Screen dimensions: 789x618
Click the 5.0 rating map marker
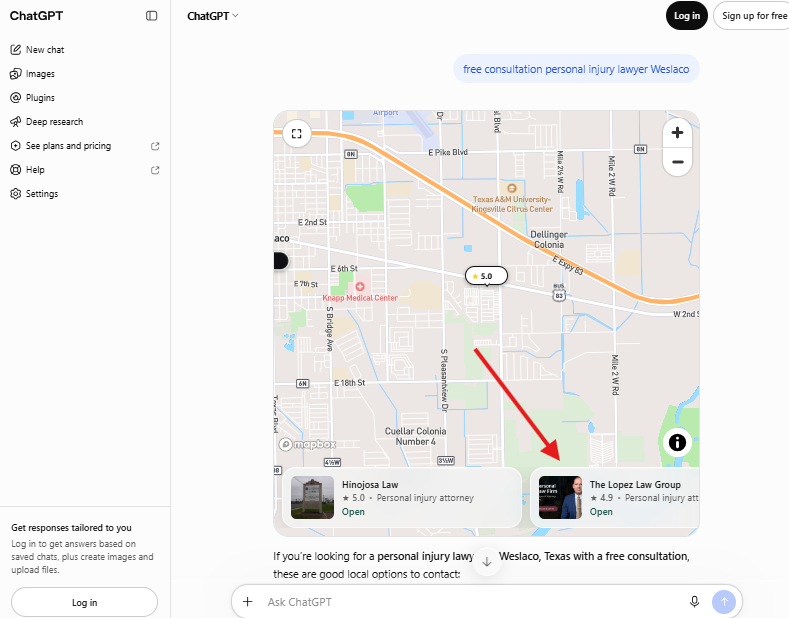(486, 276)
